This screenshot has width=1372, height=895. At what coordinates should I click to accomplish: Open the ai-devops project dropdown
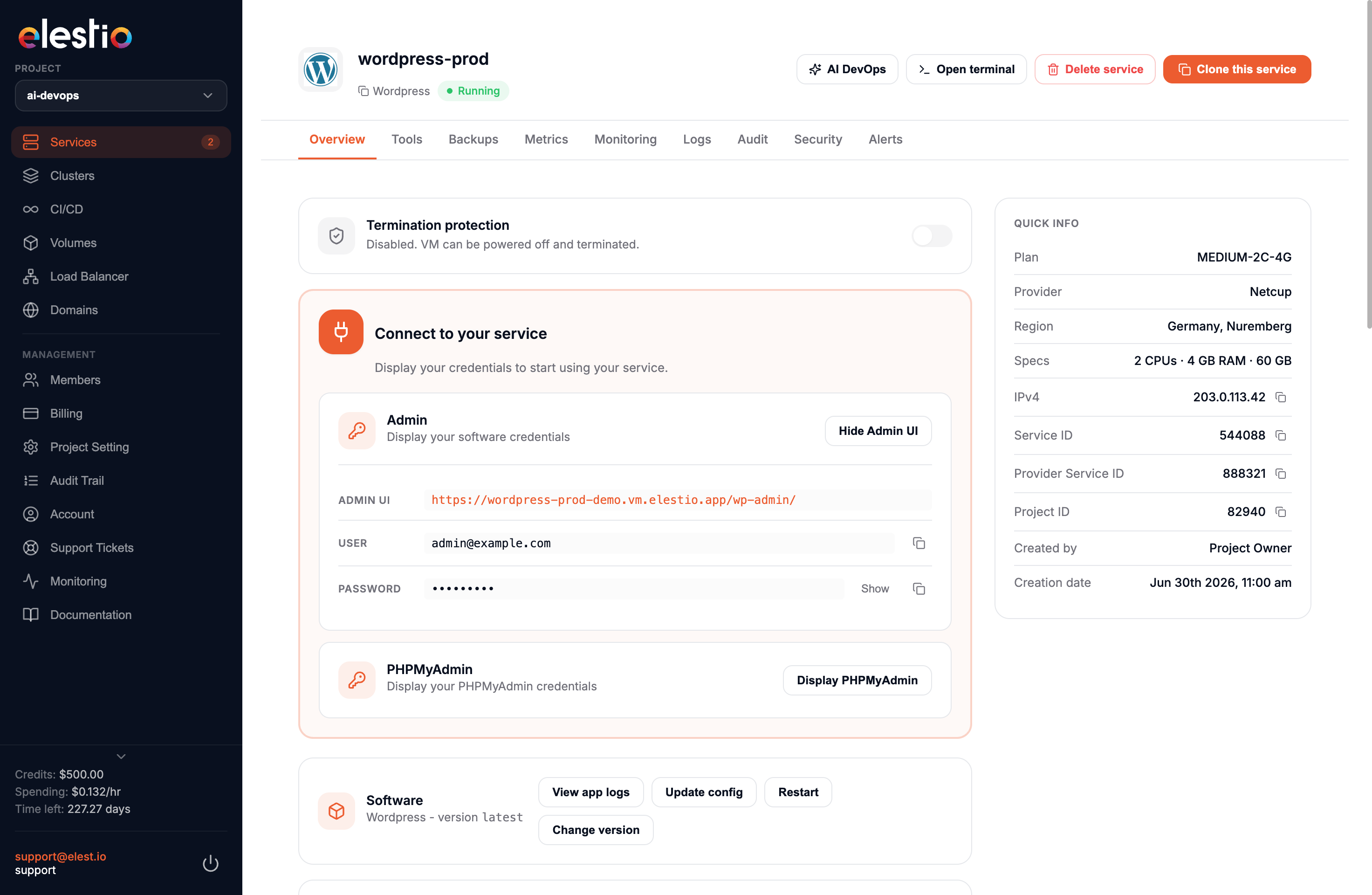click(x=121, y=96)
